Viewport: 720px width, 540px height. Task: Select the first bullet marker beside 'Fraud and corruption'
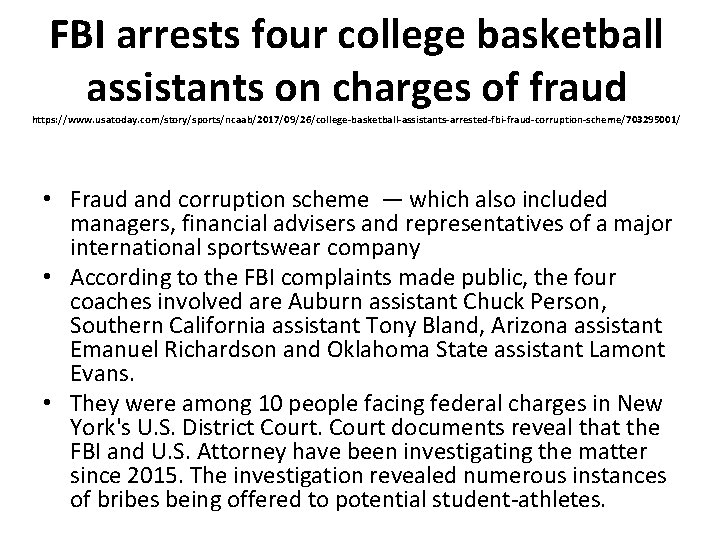coord(47,199)
